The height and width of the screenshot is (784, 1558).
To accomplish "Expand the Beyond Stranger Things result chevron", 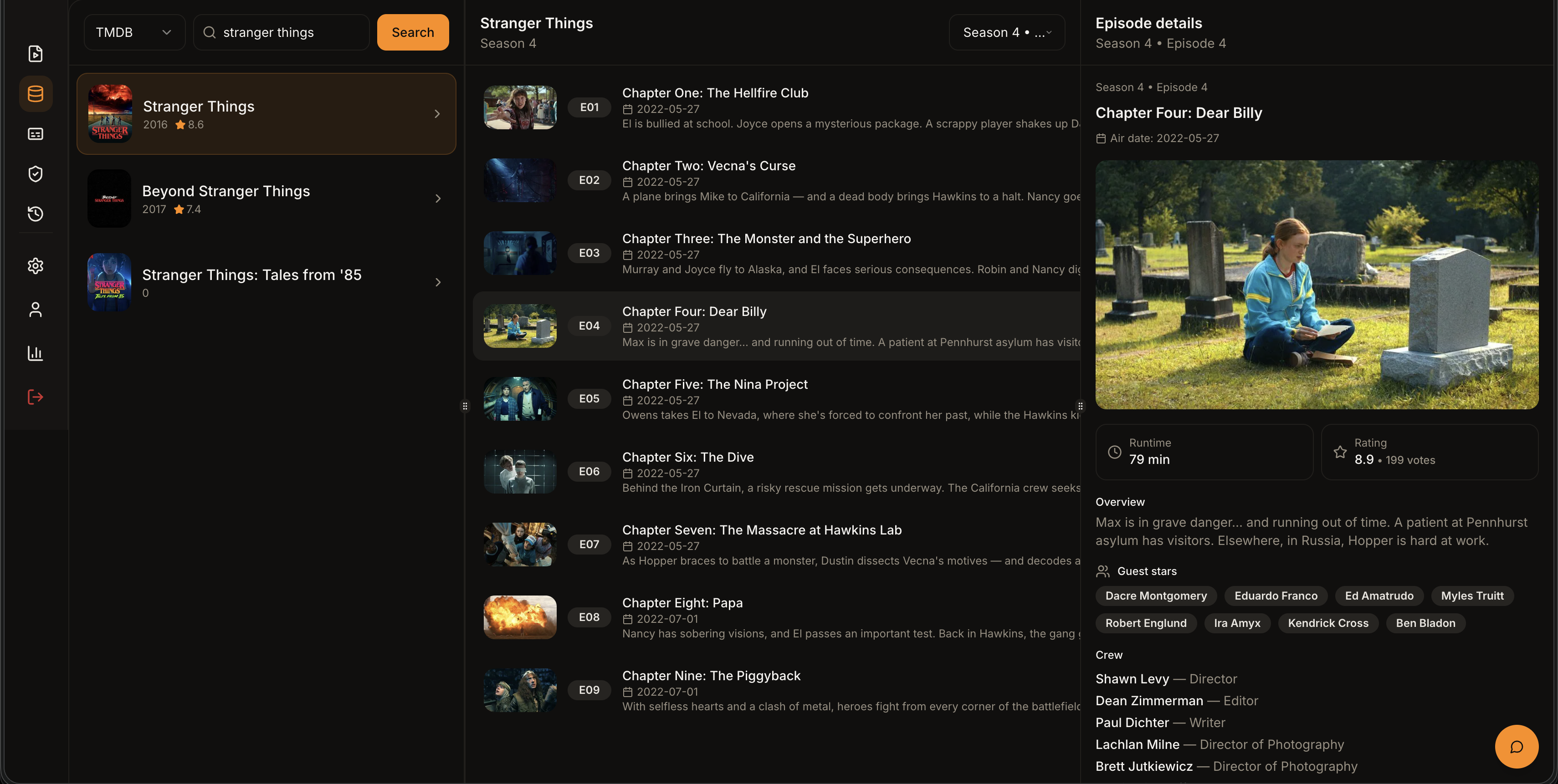I will [x=437, y=198].
